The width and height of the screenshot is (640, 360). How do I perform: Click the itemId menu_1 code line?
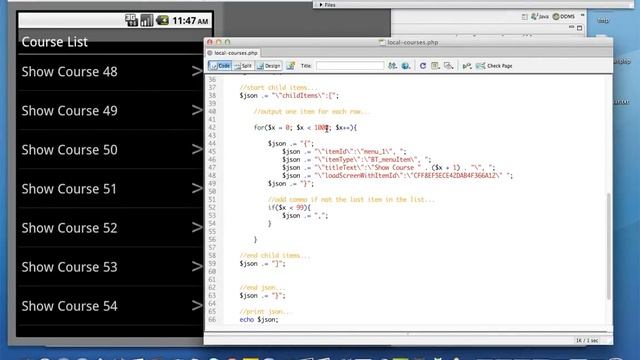click(x=344, y=151)
